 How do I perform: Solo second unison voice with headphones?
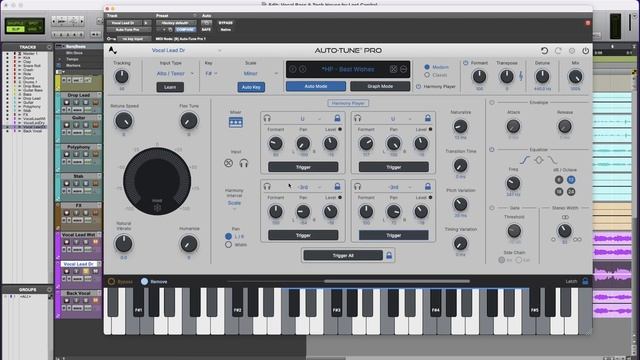(x=358, y=118)
